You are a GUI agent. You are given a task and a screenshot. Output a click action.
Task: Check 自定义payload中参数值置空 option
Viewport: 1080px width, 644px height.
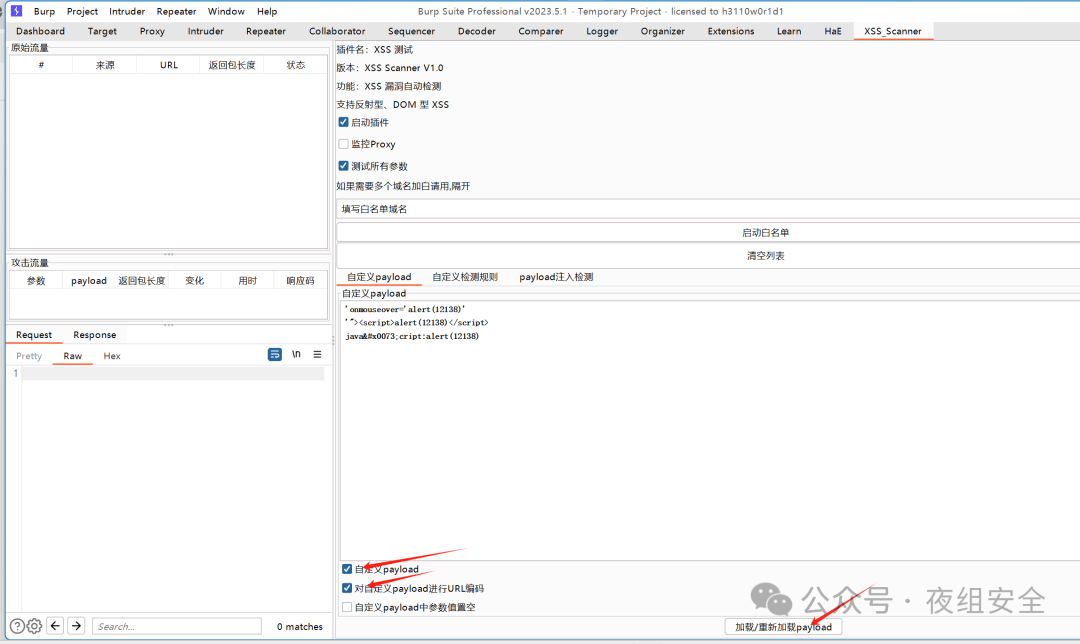pos(347,607)
